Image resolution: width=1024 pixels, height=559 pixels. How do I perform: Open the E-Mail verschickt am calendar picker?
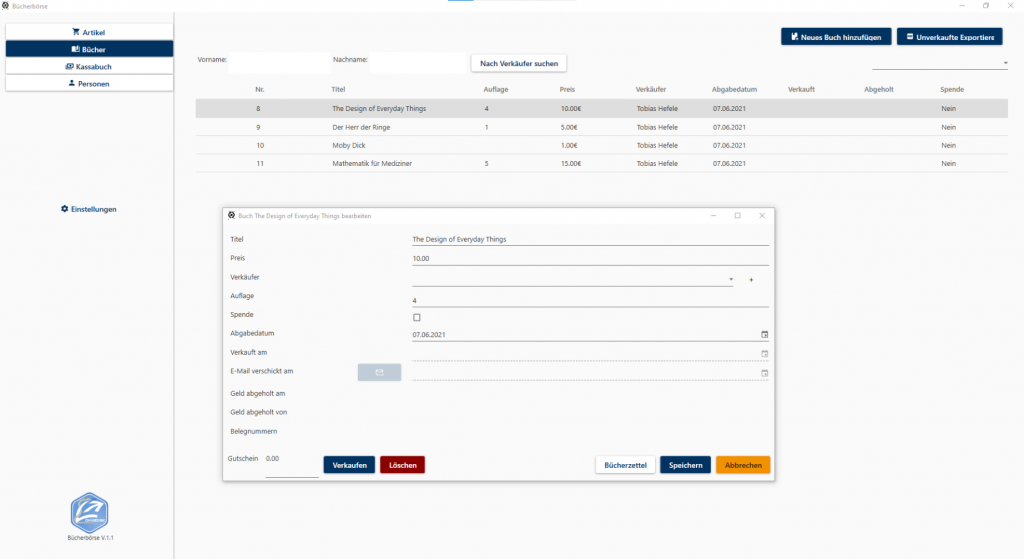pos(765,373)
